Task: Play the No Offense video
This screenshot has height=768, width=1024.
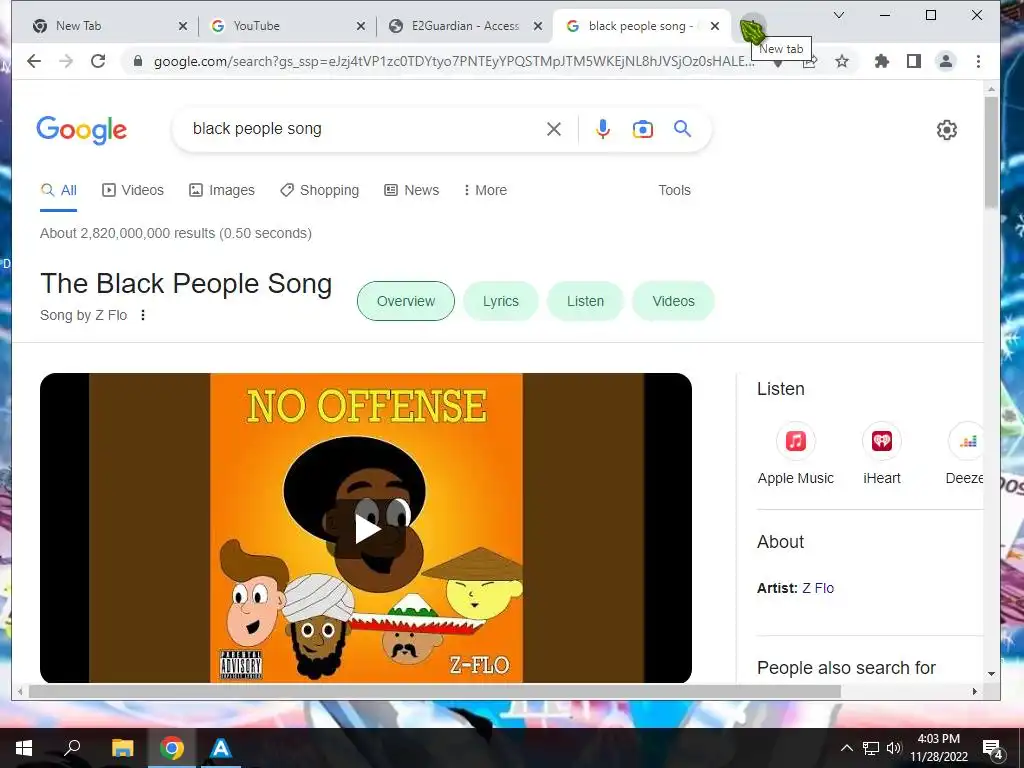Action: [x=367, y=528]
